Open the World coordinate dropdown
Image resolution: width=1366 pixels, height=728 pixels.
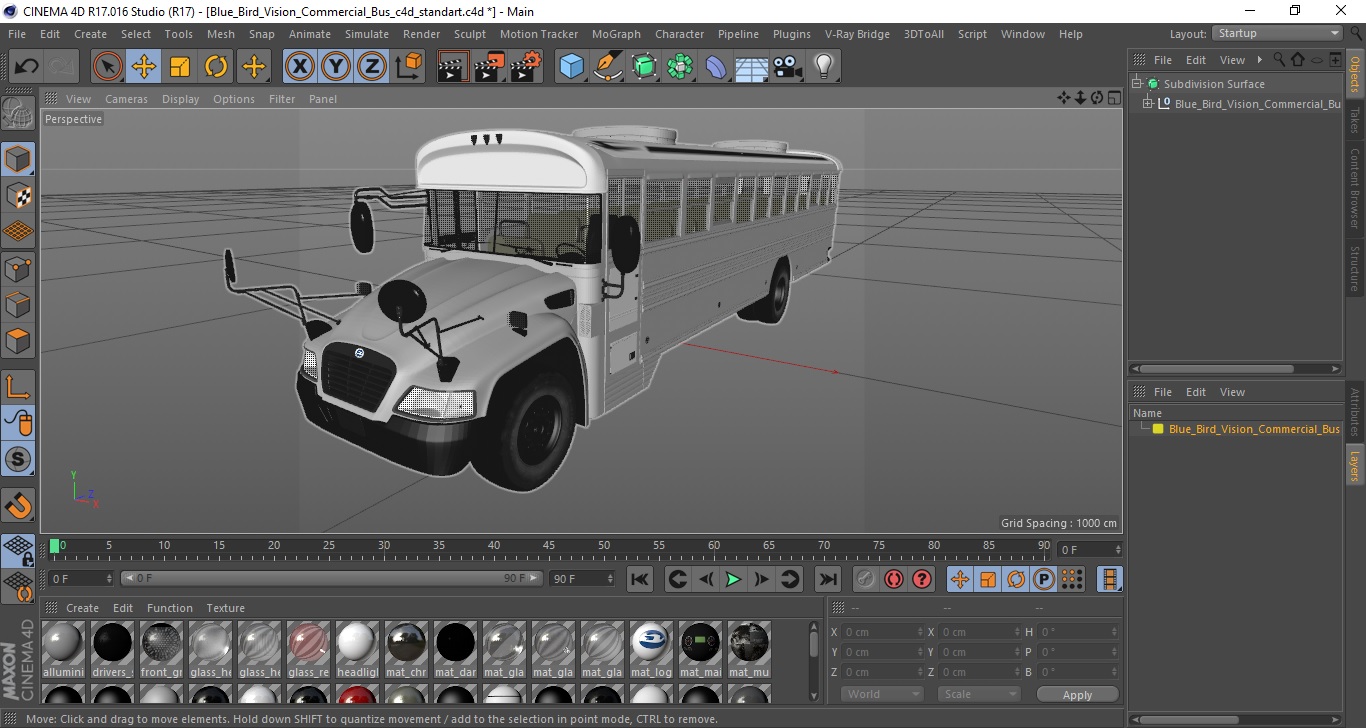[882, 694]
